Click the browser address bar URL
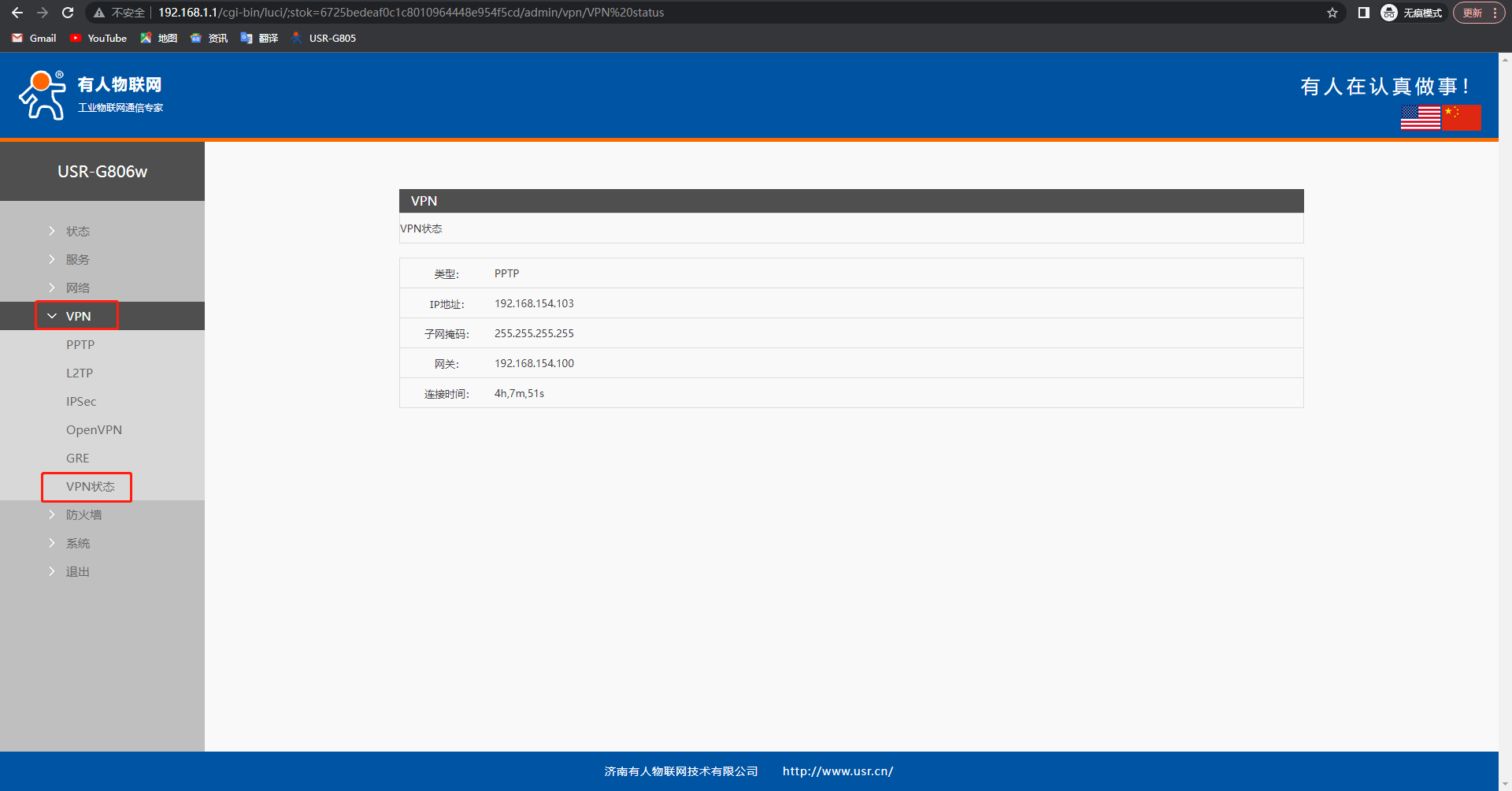1512x791 pixels. click(x=410, y=13)
